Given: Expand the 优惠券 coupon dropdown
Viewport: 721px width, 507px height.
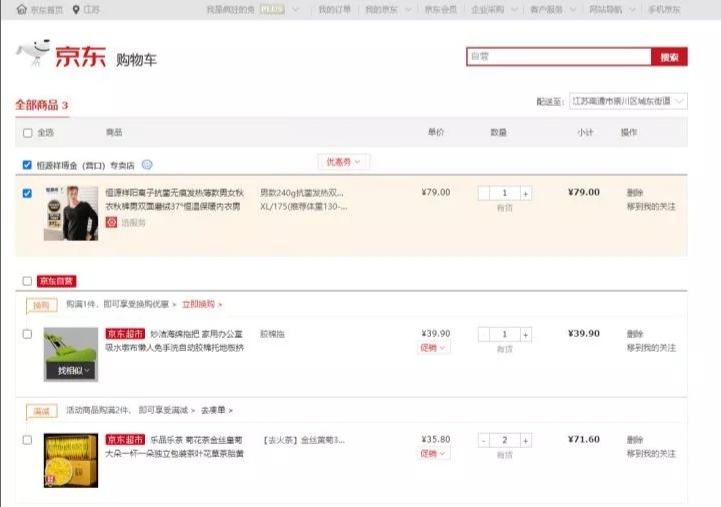Looking at the screenshot, I should point(344,161).
